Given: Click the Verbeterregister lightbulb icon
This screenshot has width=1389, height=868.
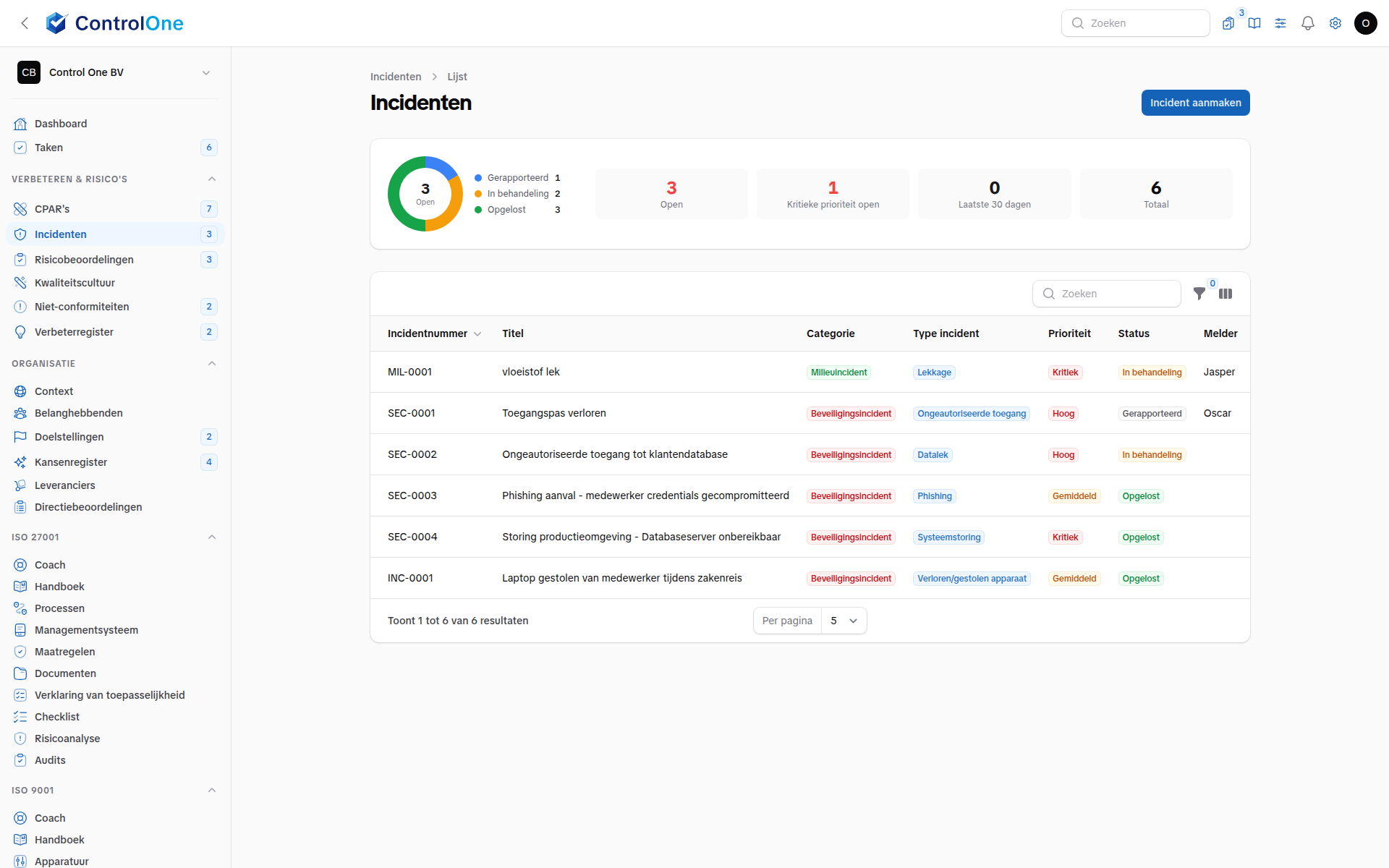Looking at the screenshot, I should pyautogui.click(x=20, y=332).
